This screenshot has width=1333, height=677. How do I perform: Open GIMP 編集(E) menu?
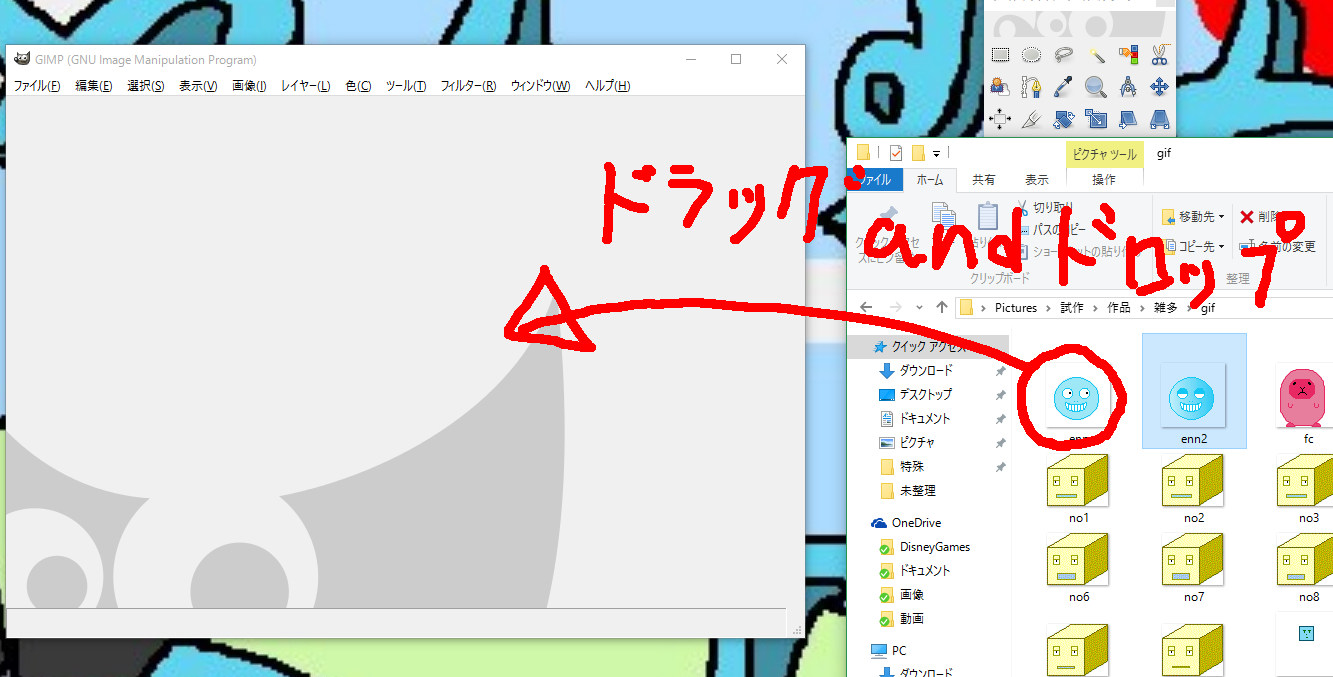point(94,86)
